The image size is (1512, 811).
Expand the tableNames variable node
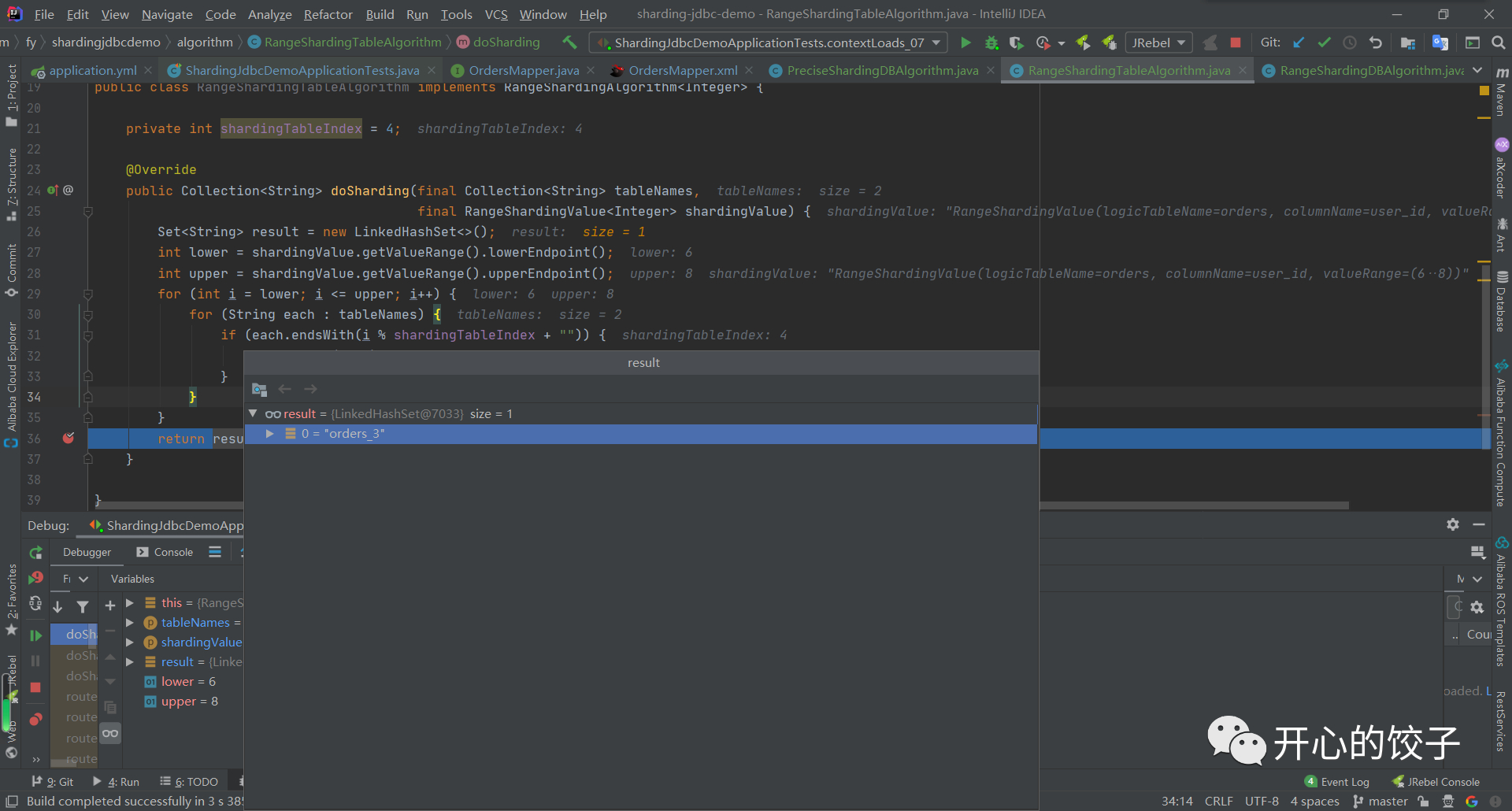[x=130, y=622]
